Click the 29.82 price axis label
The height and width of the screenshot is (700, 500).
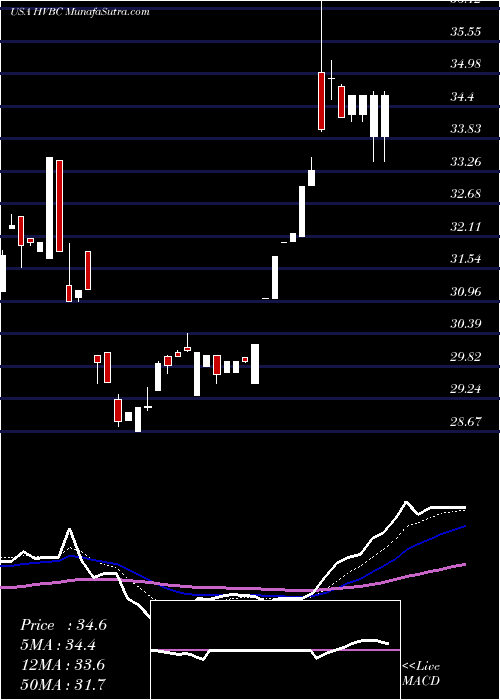pyautogui.click(x=466, y=356)
